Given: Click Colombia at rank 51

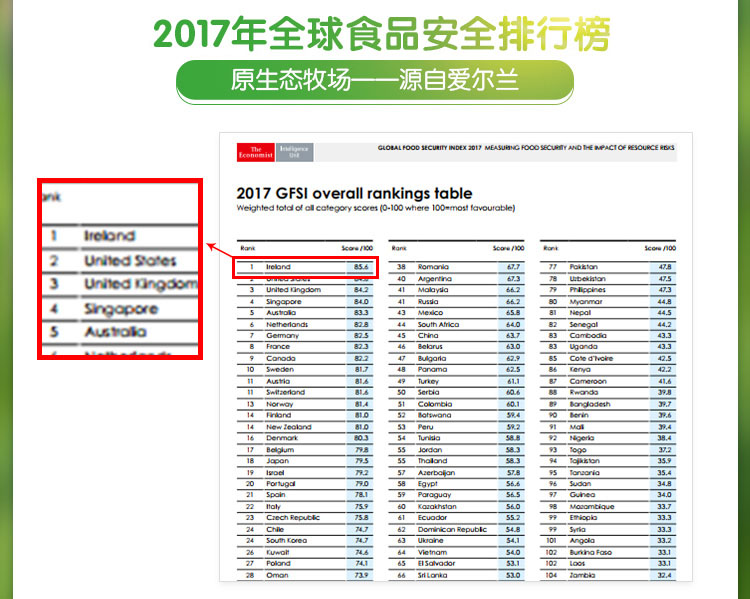Looking at the screenshot, I should [x=434, y=404].
